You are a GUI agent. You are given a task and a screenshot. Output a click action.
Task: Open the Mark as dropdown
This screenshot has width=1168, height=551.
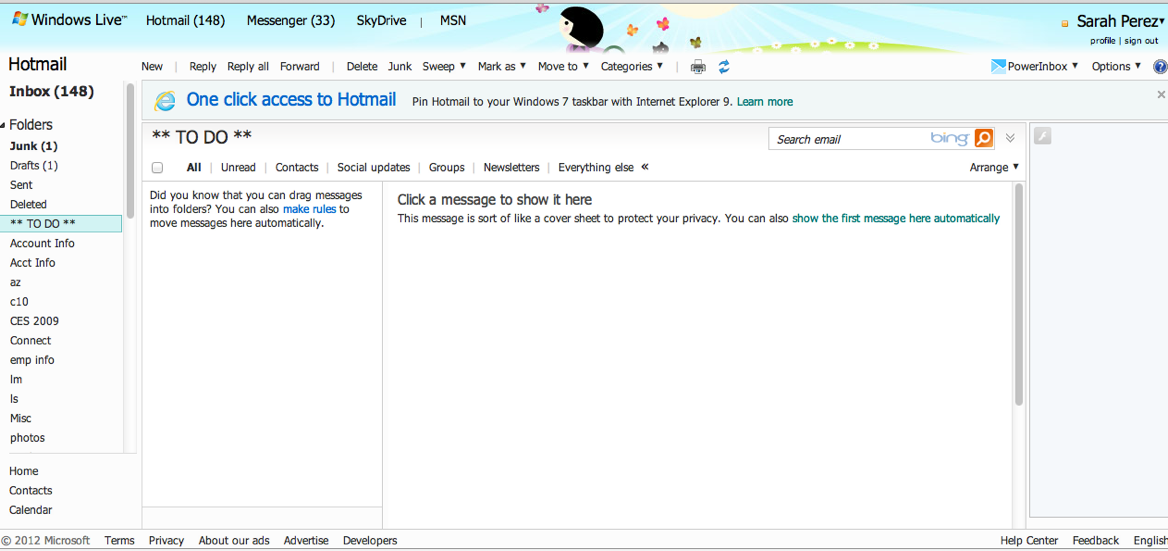pos(502,66)
